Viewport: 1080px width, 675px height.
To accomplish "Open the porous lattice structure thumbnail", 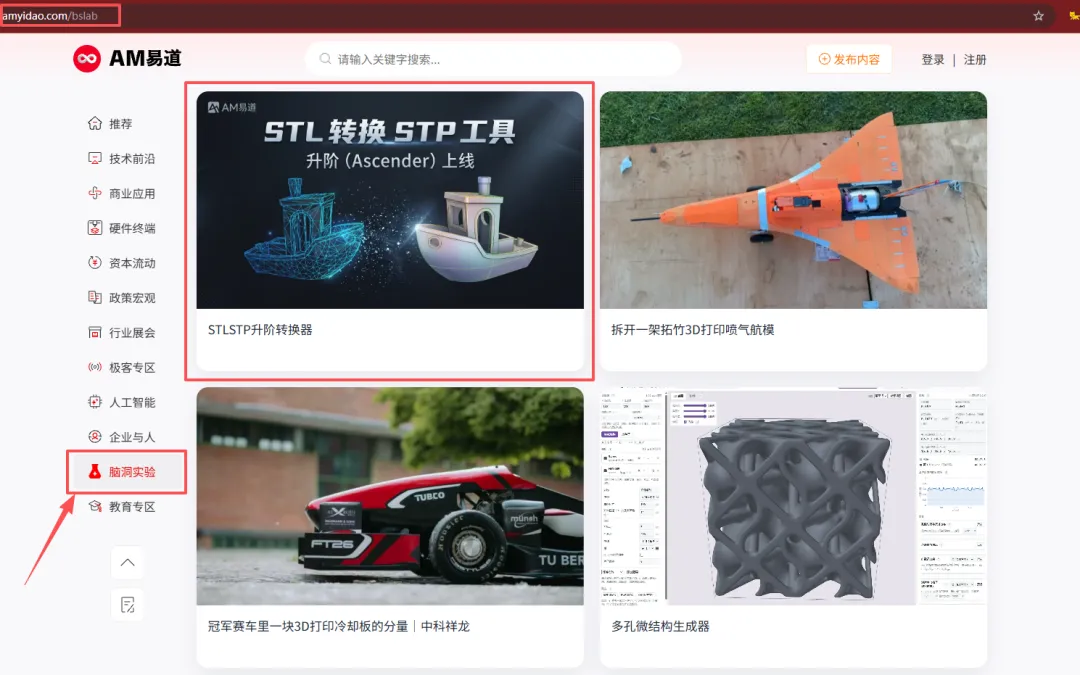I will pyautogui.click(x=793, y=496).
